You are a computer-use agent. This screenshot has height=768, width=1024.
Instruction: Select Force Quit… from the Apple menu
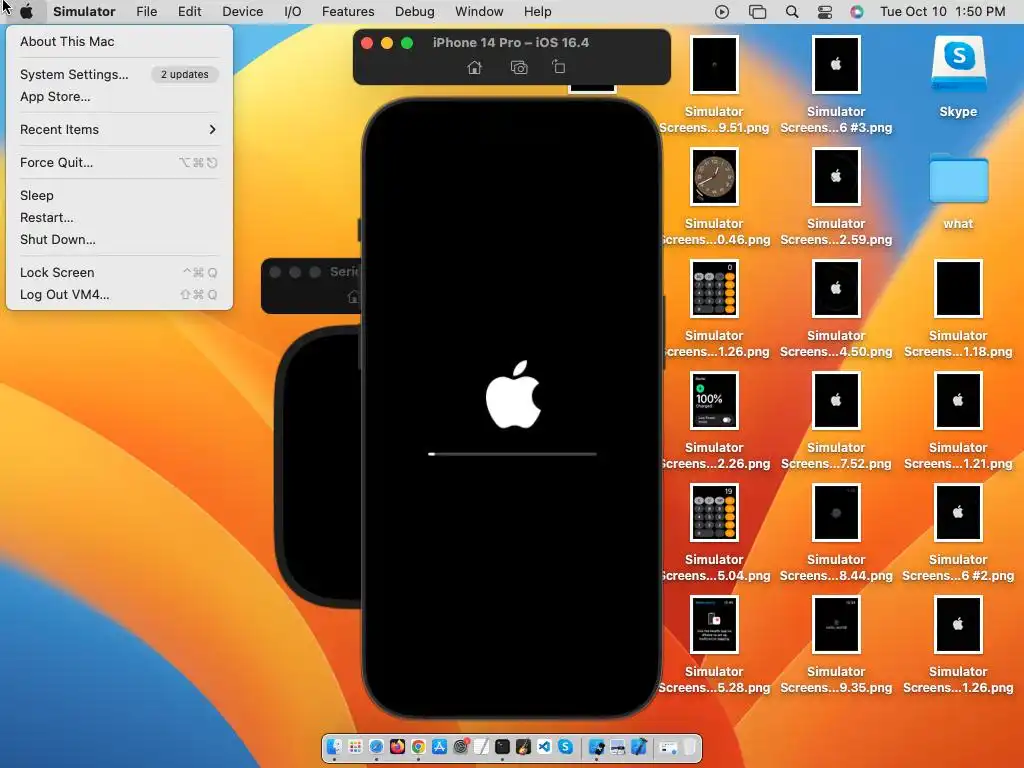[118, 163]
